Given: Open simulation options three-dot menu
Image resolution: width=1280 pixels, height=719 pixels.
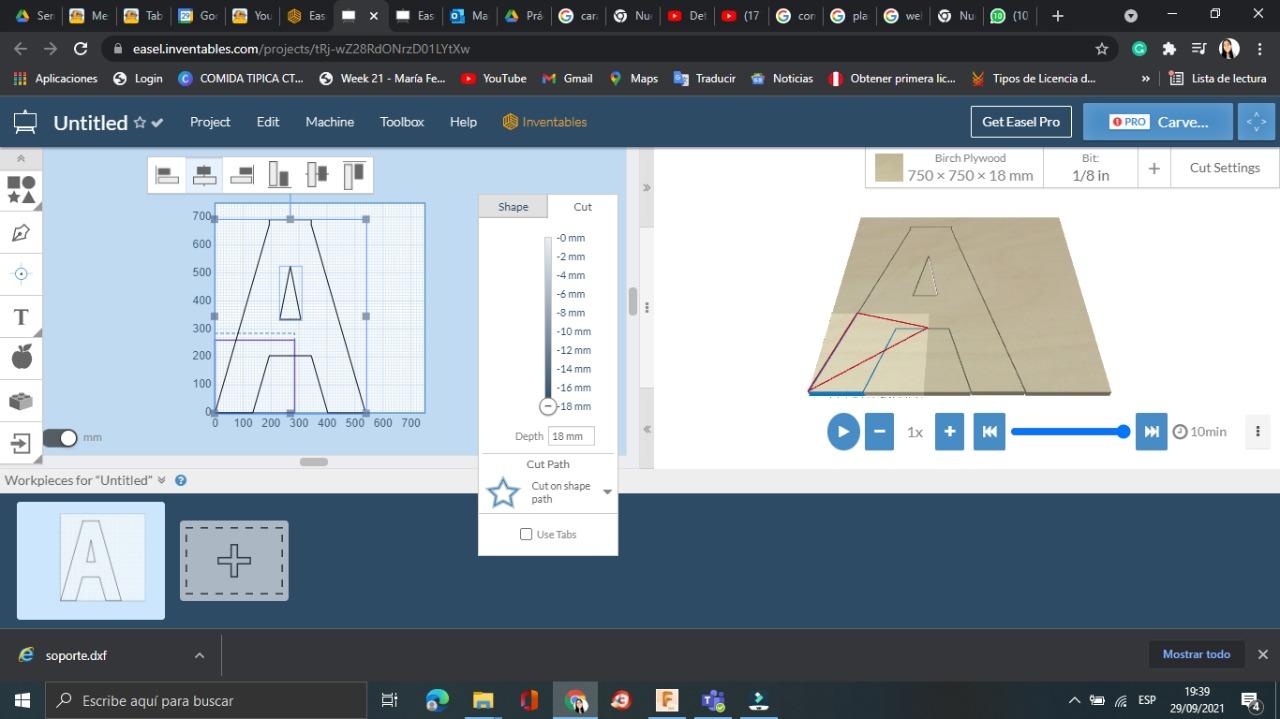Looking at the screenshot, I should click(1258, 432).
